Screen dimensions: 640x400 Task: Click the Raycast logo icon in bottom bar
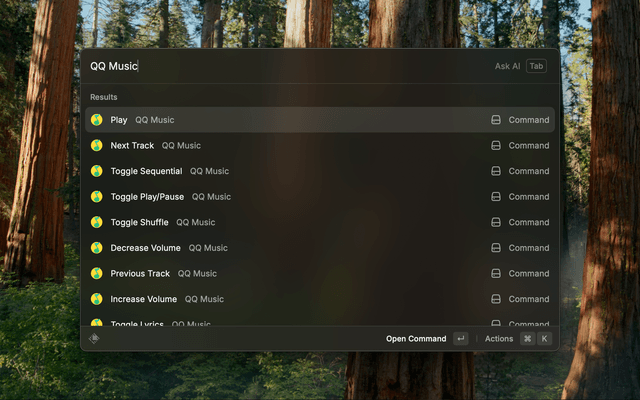pos(95,338)
